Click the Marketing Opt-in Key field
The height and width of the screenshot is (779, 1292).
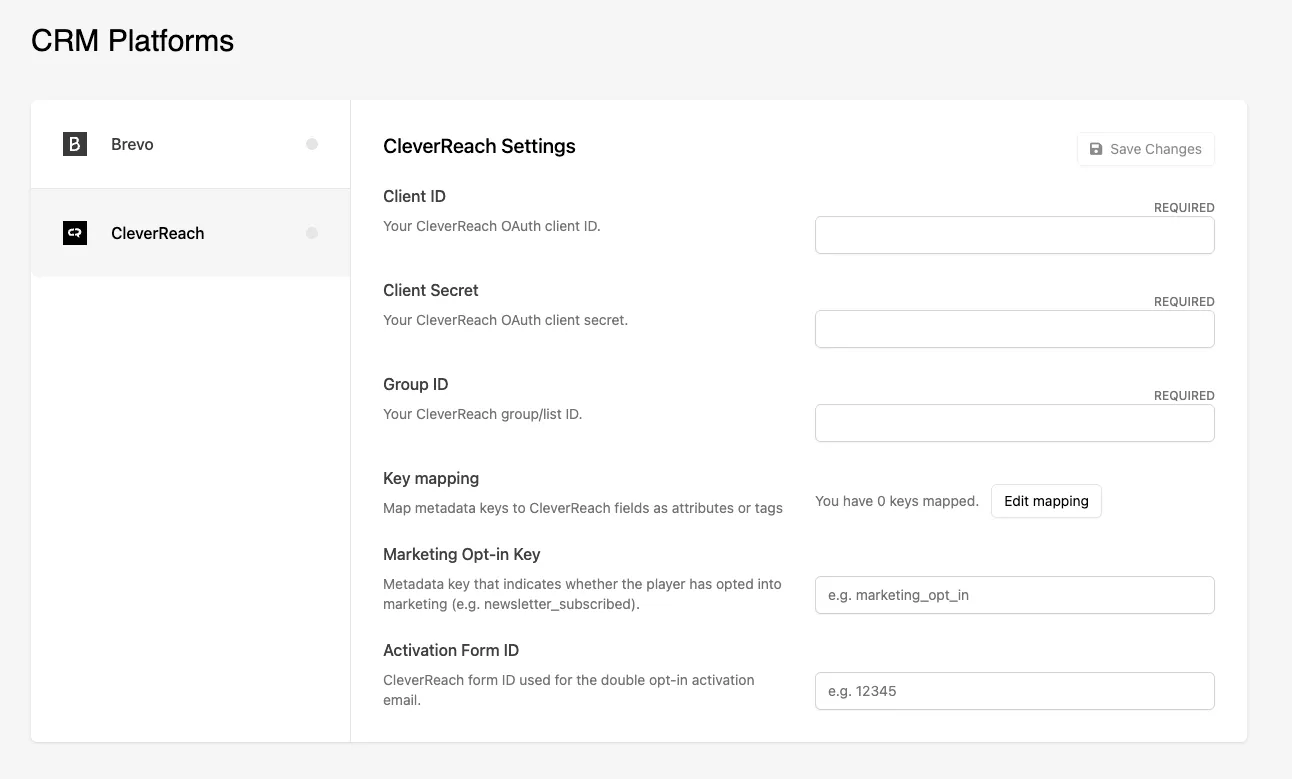click(x=1014, y=595)
